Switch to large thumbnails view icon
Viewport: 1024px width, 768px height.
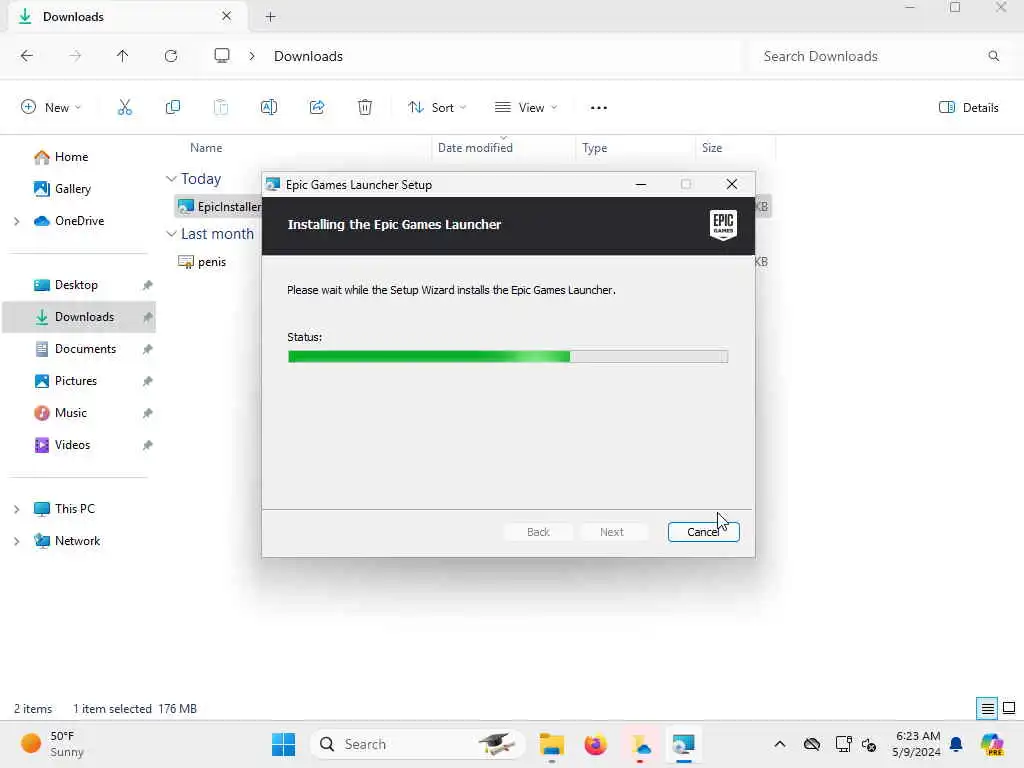click(1009, 709)
